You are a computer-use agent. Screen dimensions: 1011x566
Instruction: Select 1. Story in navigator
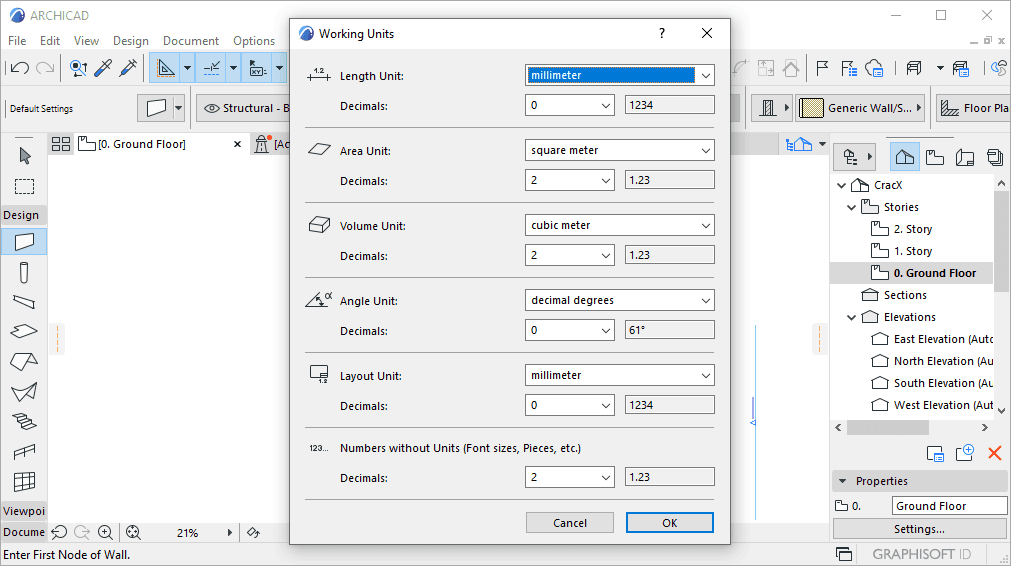(912, 251)
